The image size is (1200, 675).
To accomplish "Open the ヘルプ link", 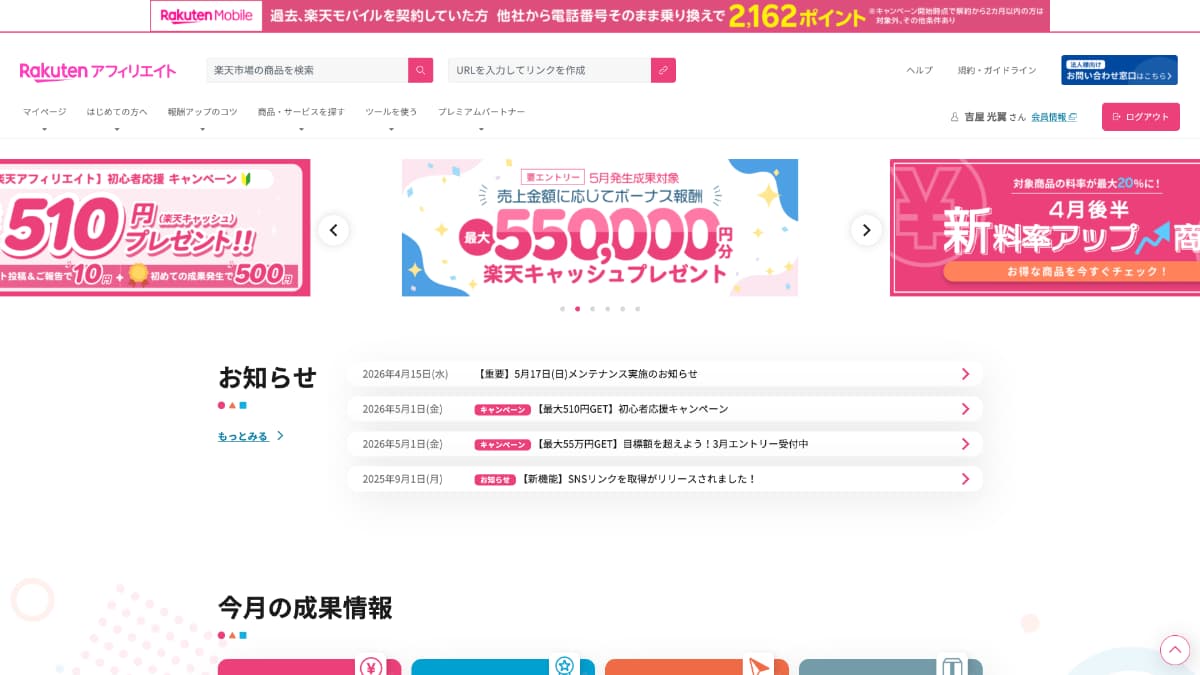I will pos(919,70).
